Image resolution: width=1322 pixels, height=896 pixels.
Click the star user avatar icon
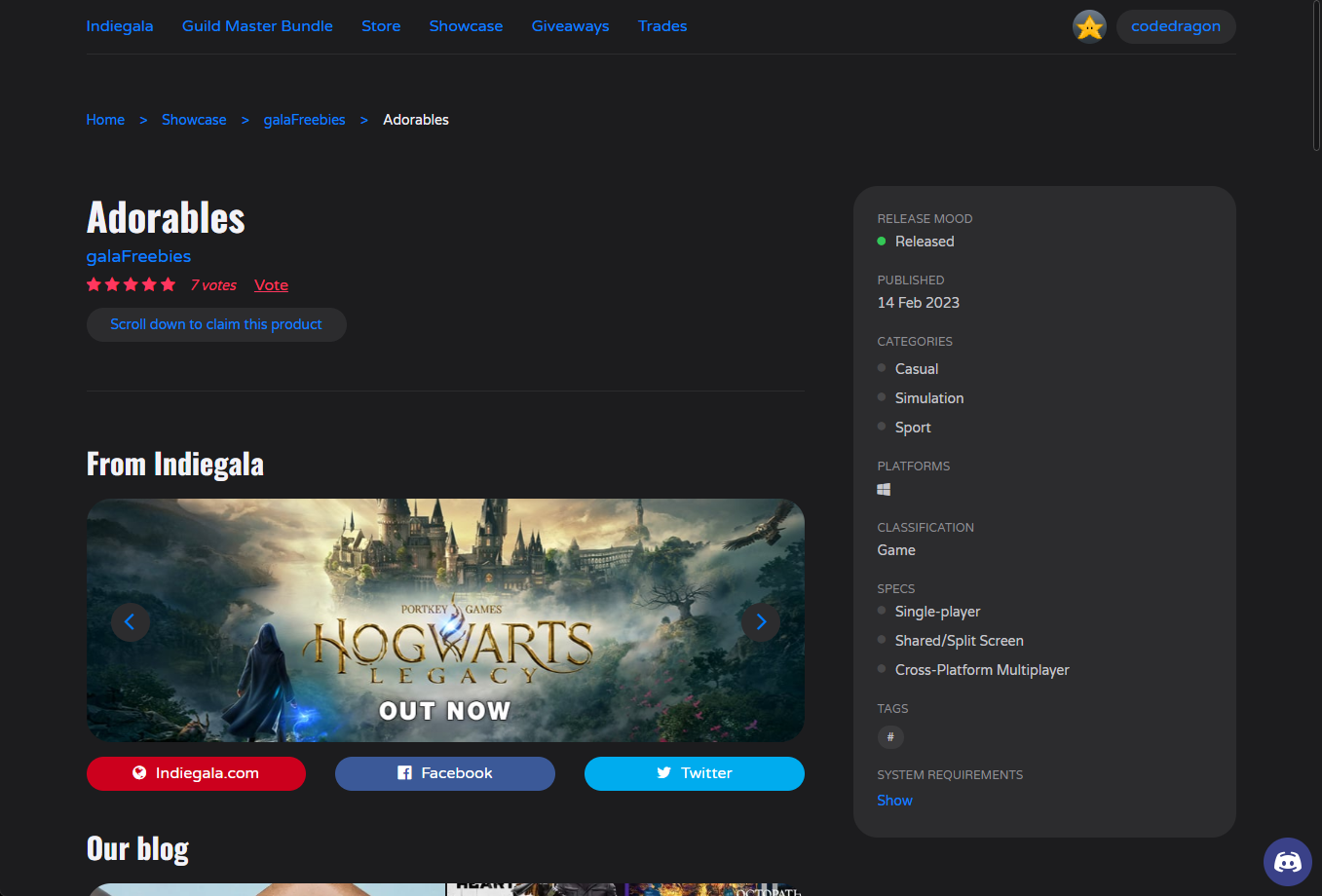(x=1089, y=26)
